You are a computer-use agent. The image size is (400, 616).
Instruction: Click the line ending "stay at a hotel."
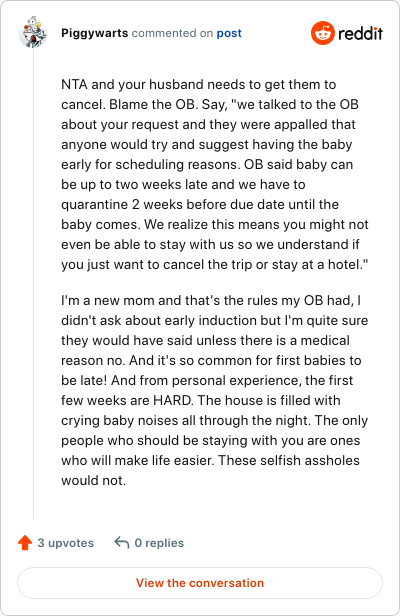point(215,264)
